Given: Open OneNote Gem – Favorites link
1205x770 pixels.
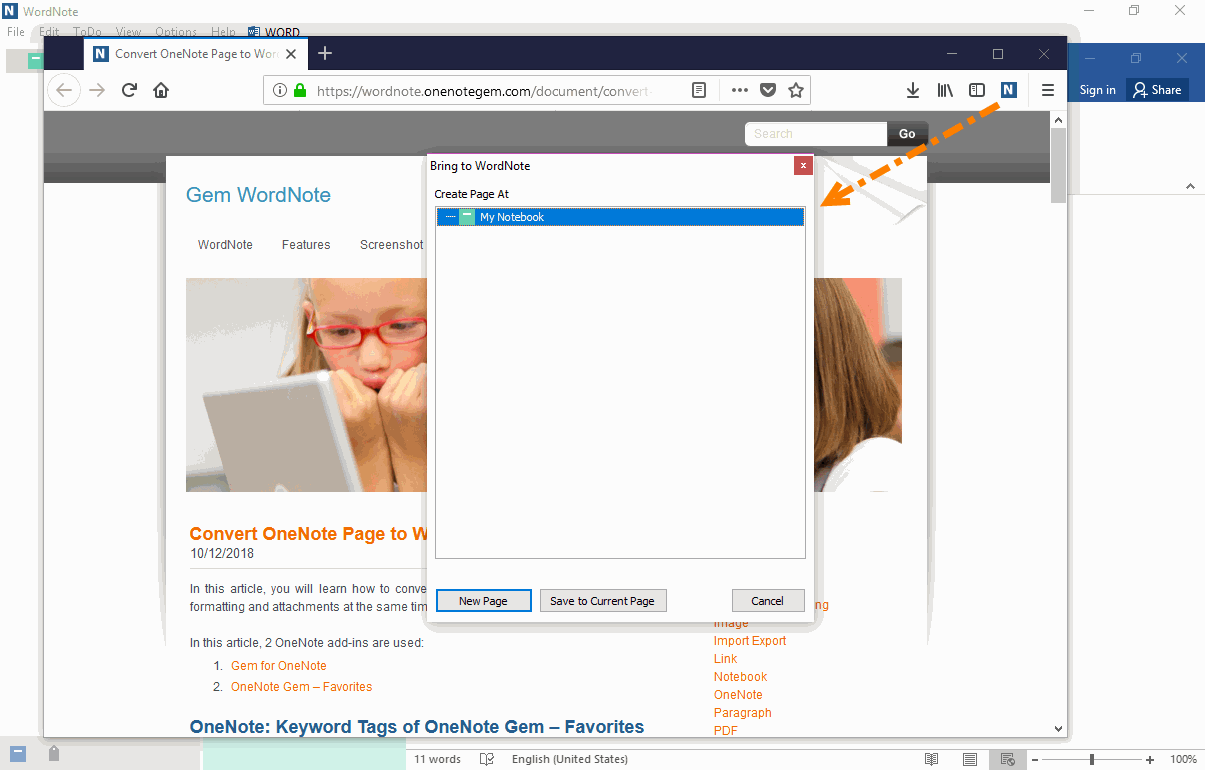Looking at the screenshot, I should 301,687.
